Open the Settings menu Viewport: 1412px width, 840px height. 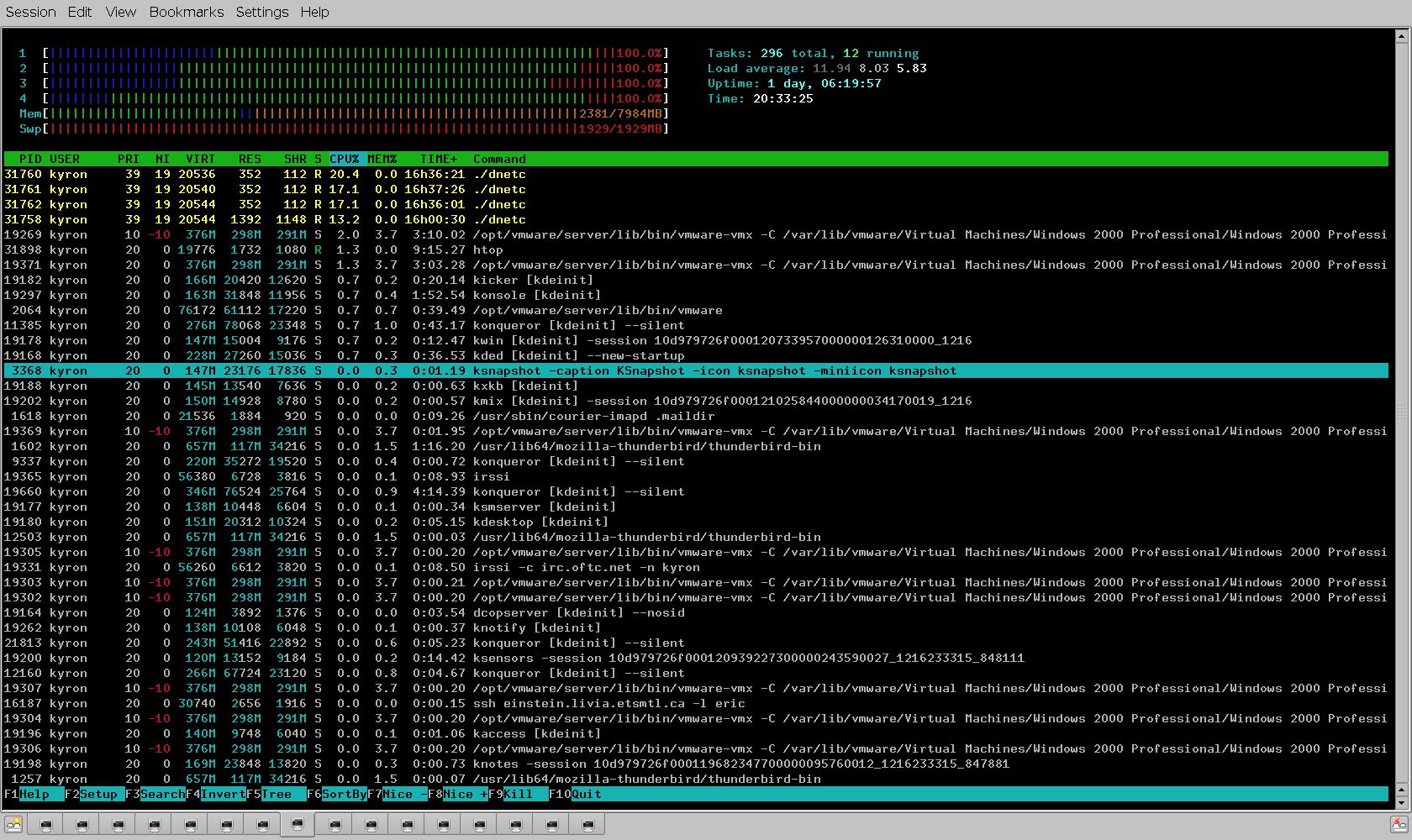(261, 12)
